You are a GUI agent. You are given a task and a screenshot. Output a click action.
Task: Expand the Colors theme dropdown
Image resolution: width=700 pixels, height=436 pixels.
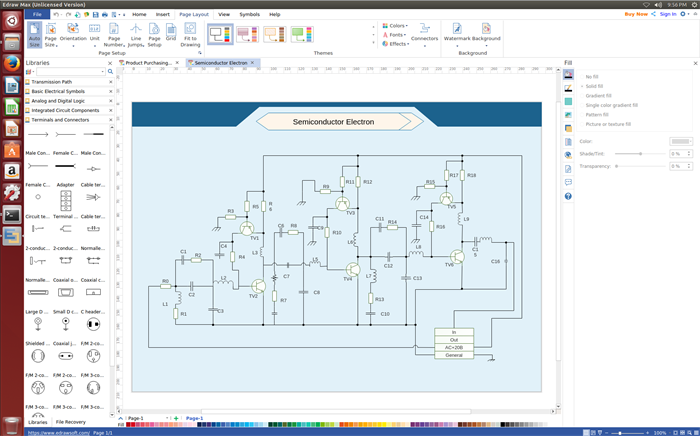coord(396,26)
